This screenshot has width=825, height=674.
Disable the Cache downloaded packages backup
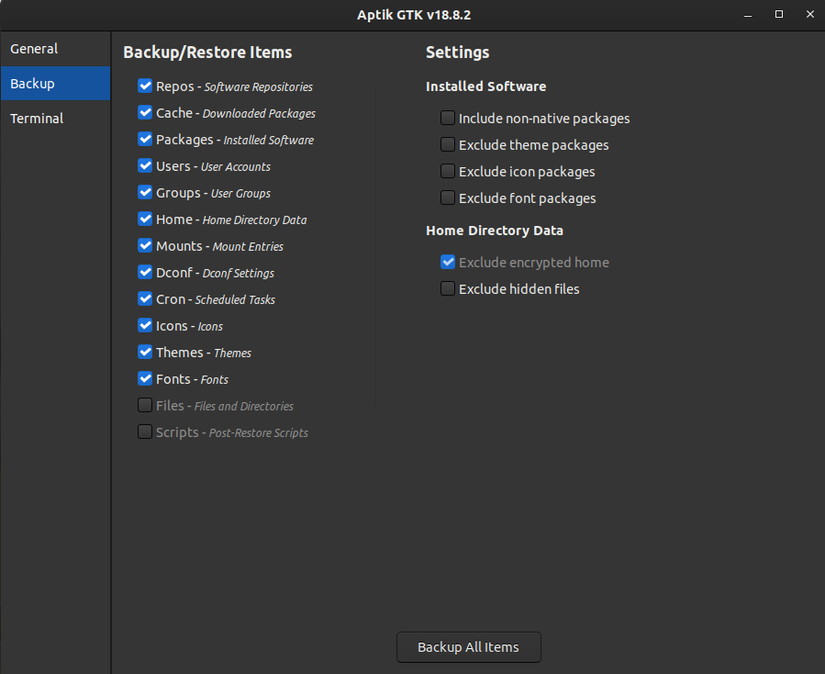click(145, 113)
